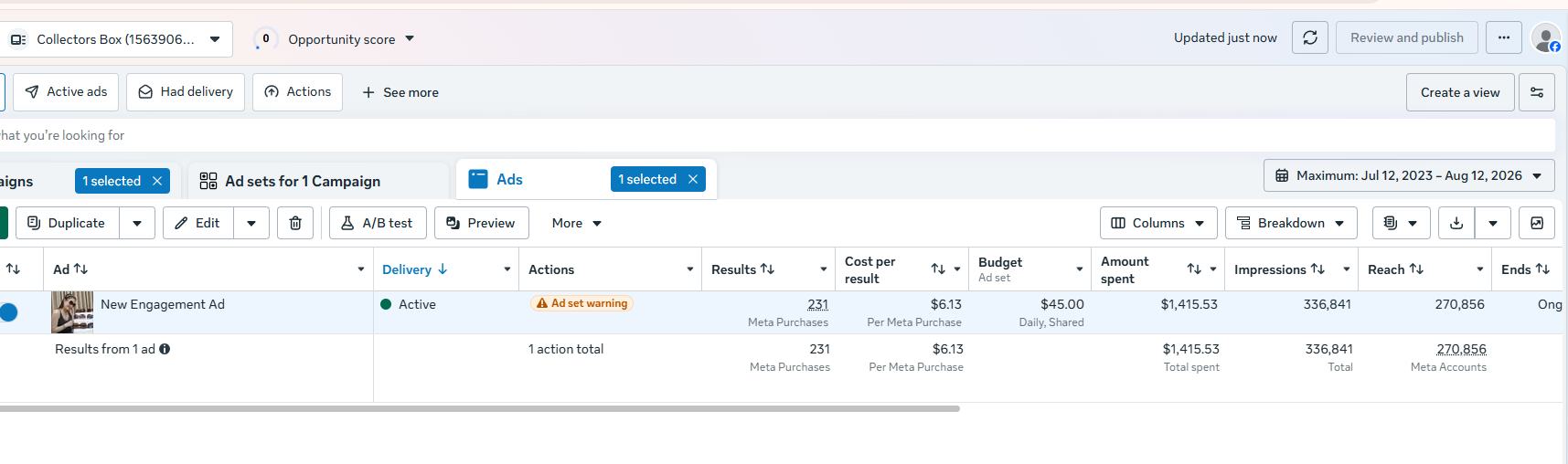
Task: Open the Delivery column options caret
Action: [x=507, y=269]
